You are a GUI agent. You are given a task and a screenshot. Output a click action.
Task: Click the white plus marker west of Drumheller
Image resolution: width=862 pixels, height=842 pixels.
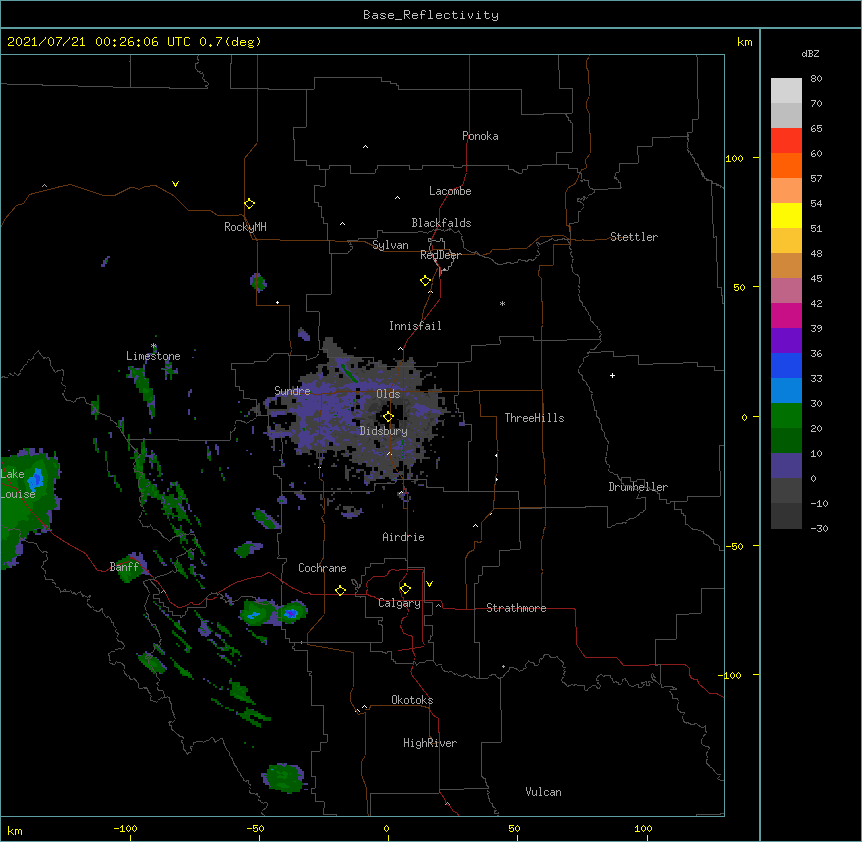(612, 375)
